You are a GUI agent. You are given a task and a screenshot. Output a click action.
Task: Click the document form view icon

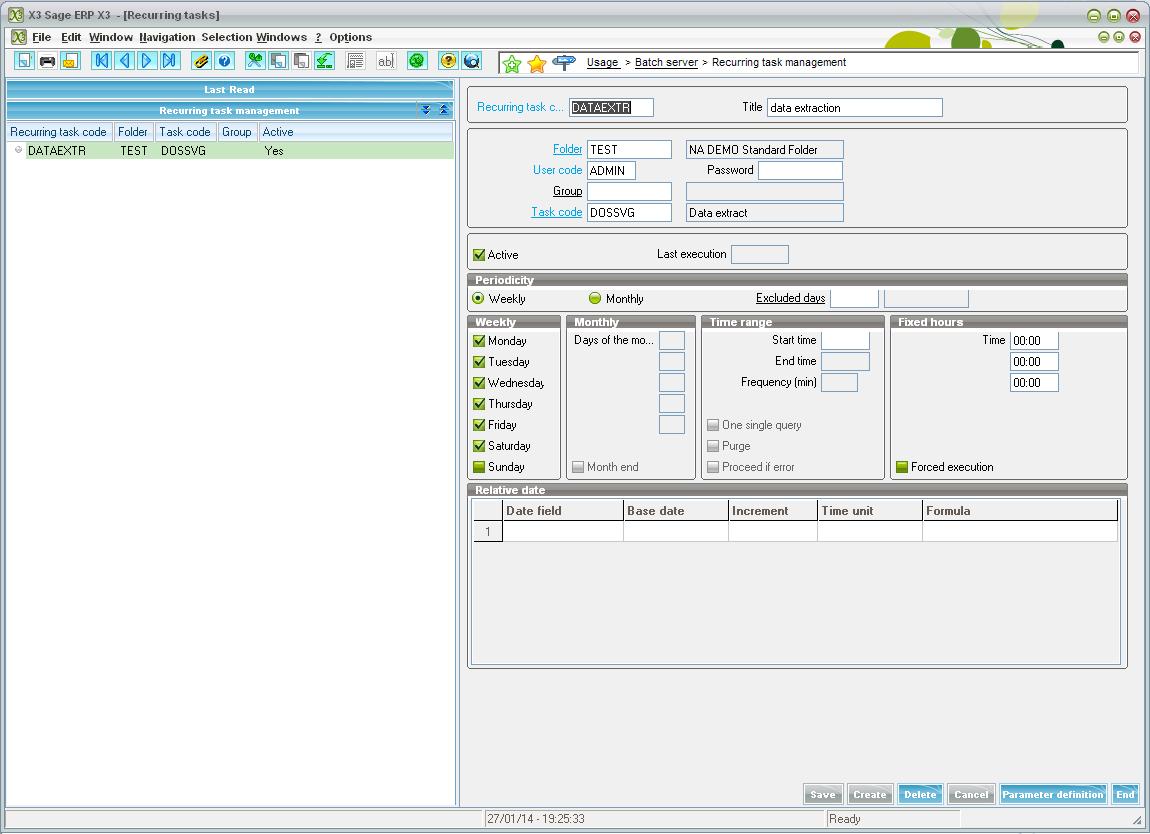[x=356, y=61]
